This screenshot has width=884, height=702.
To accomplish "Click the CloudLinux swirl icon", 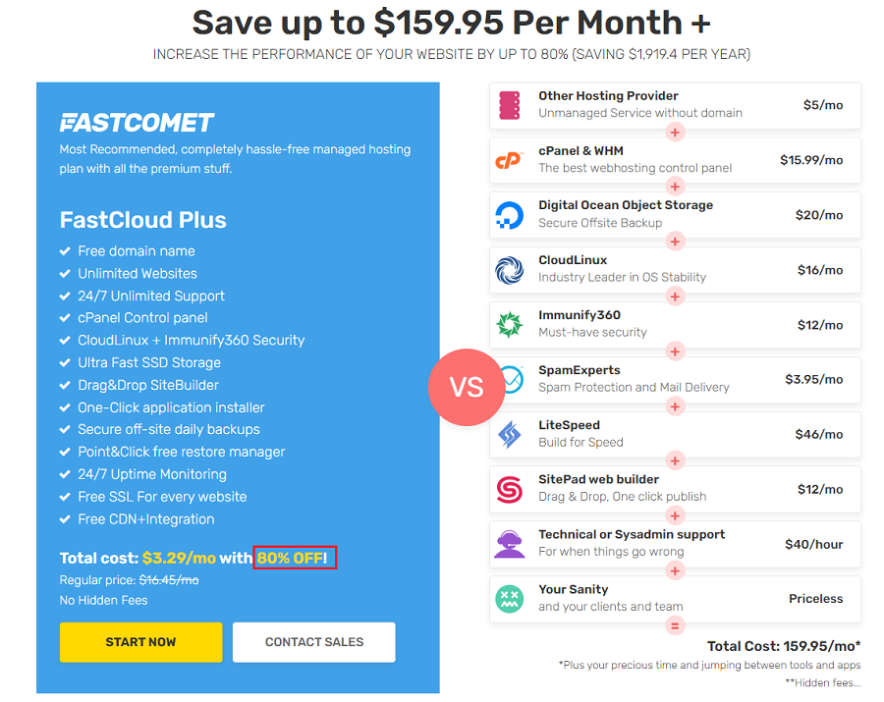I will 509,270.
